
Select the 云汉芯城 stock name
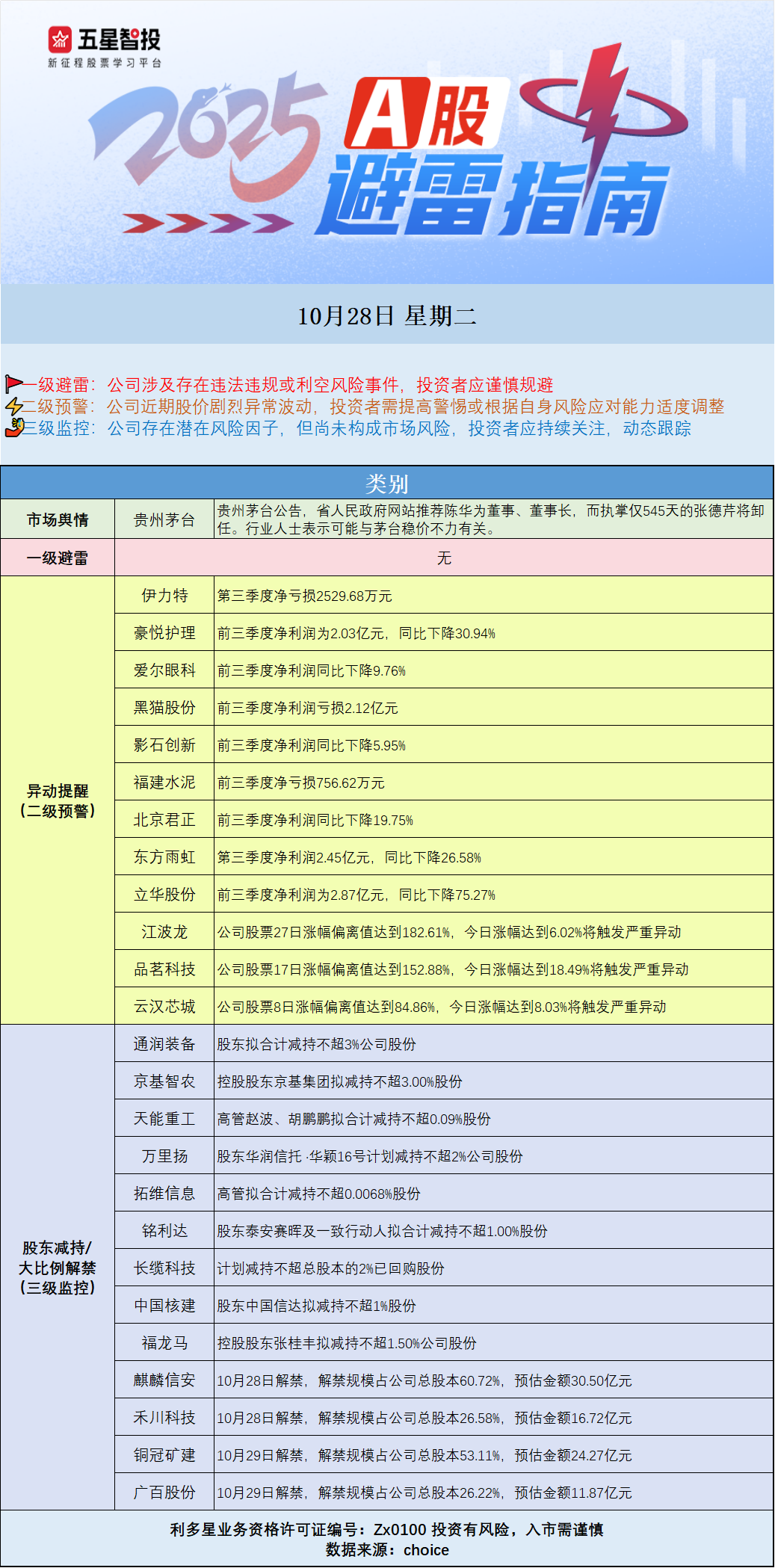coord(164,1006)
